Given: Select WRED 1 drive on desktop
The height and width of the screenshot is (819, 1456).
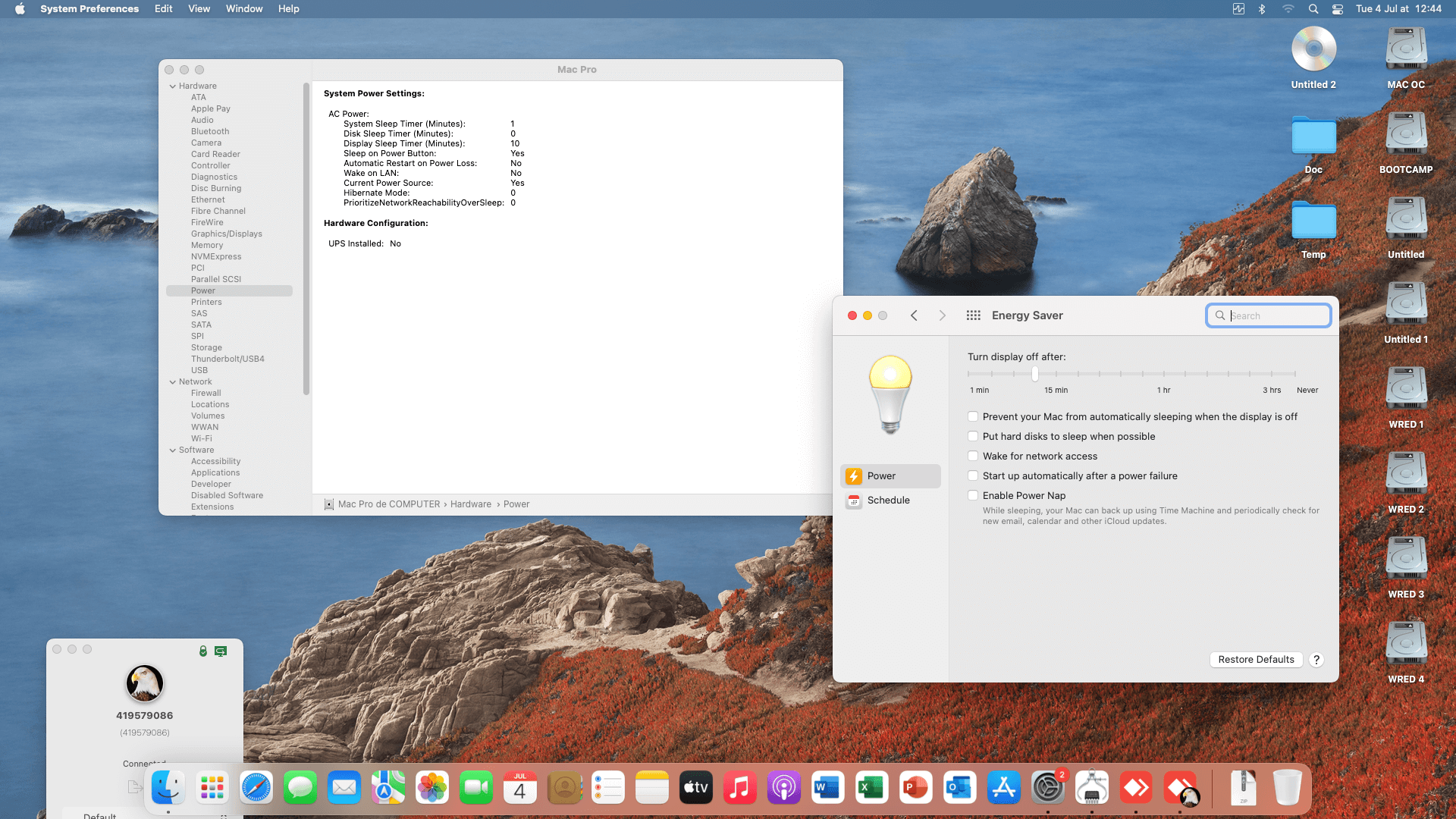Looking at the screenshot, I should pos(1406,397).
